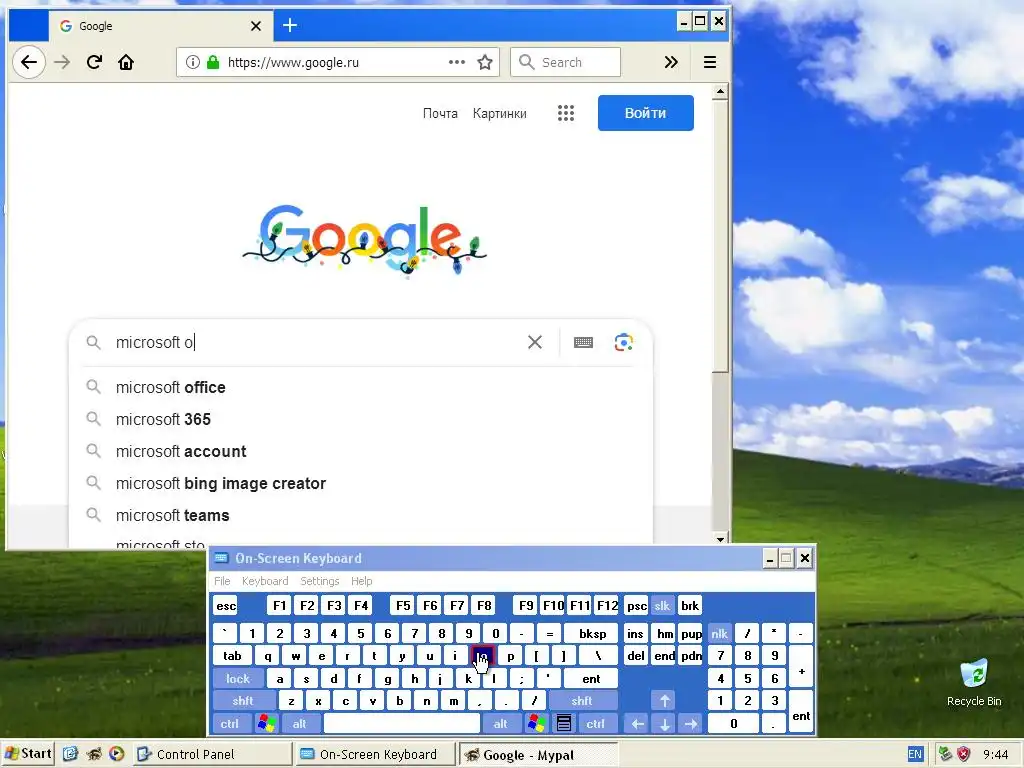Open On-Screen Keyboard Keyboard menu
This screenshot has width=1024, height=768.
point(264,581)
